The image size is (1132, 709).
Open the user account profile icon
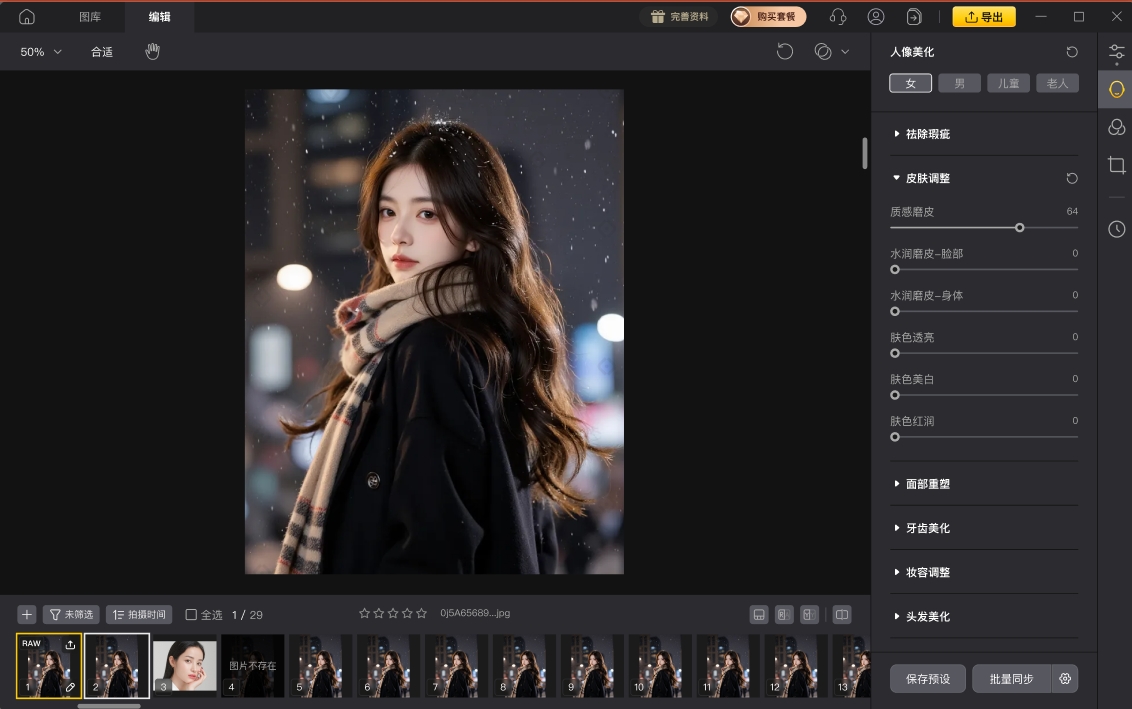(x=876, y=17)
